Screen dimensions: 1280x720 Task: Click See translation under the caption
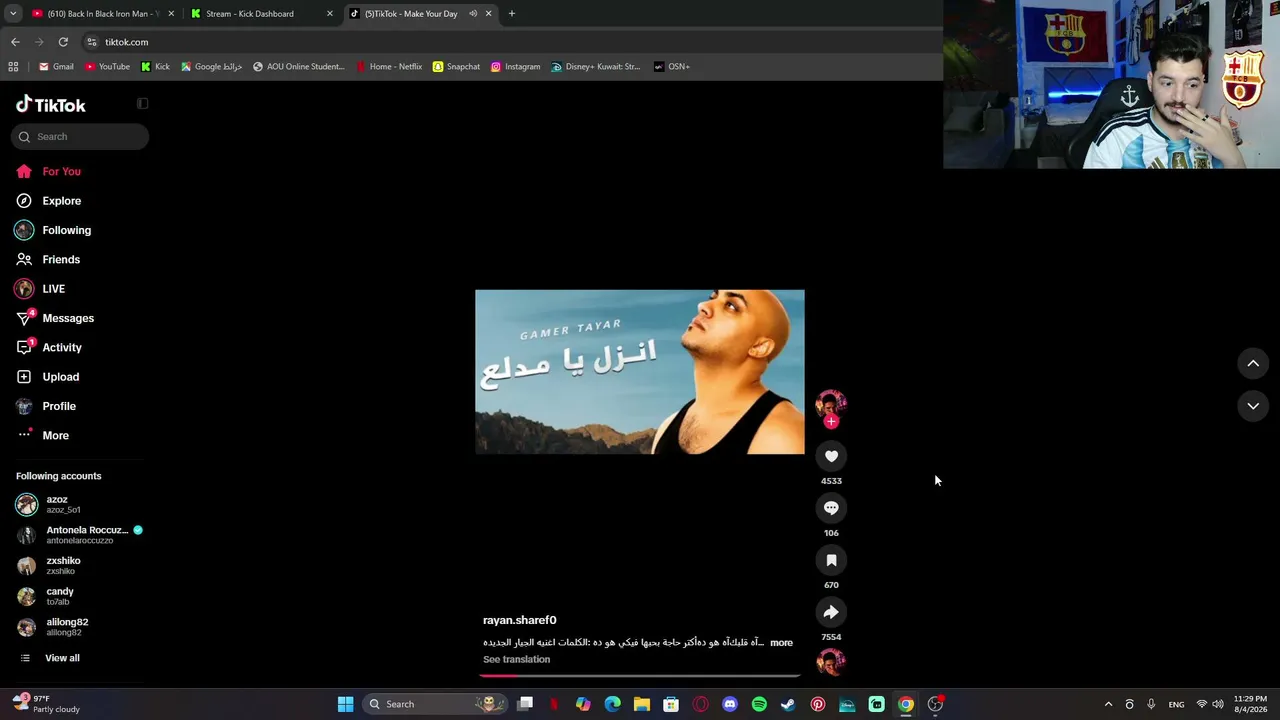516,660
